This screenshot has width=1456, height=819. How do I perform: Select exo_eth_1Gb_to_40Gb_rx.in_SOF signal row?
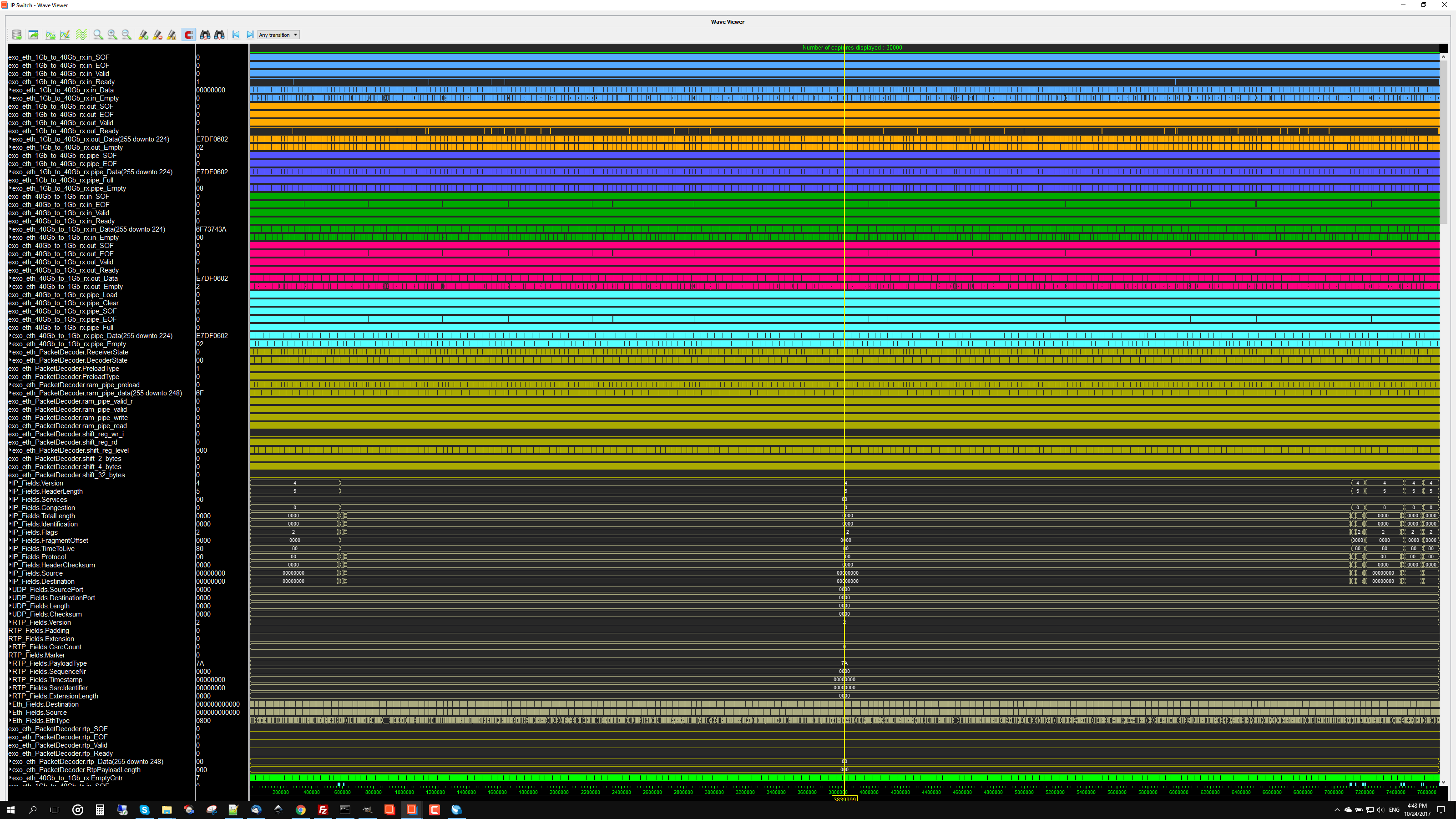(x=59, y=57)
